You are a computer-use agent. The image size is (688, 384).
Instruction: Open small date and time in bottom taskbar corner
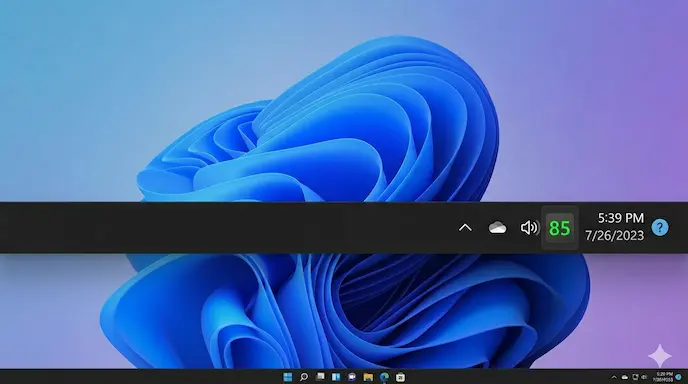click(x=663, y=377)
